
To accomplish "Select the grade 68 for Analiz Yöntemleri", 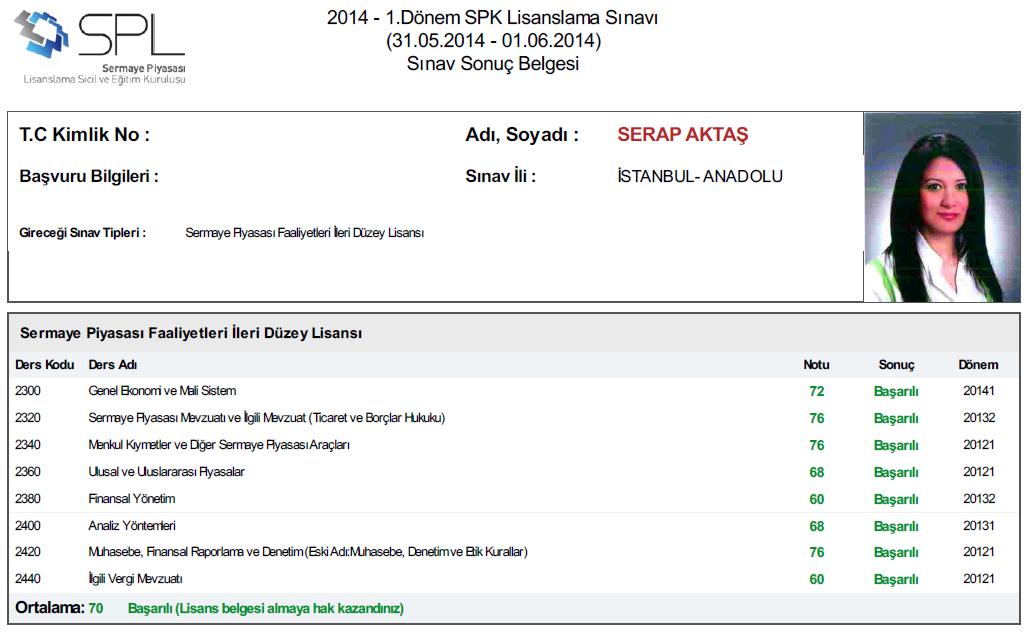I will [816, 527].
